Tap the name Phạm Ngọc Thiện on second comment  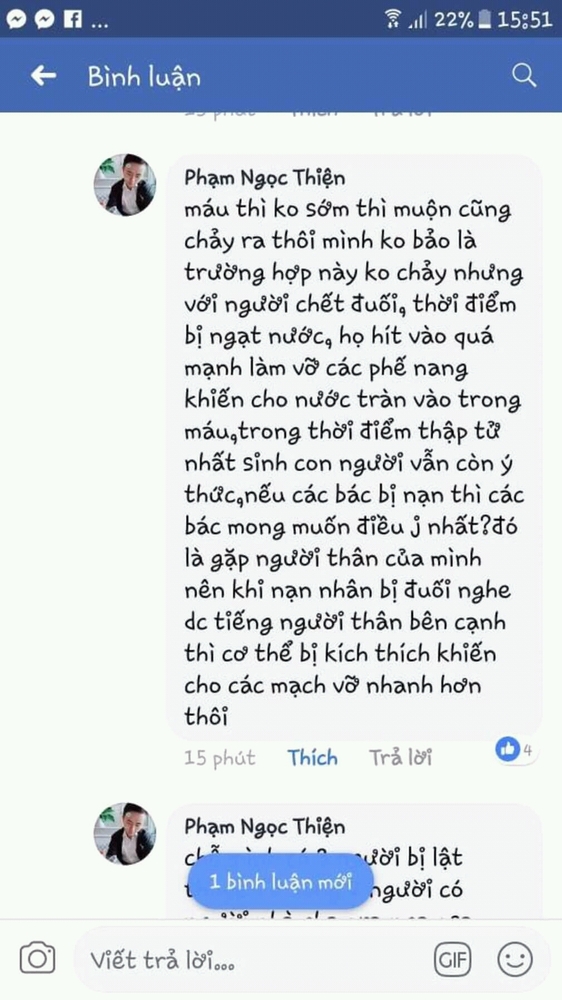point(265,827)
